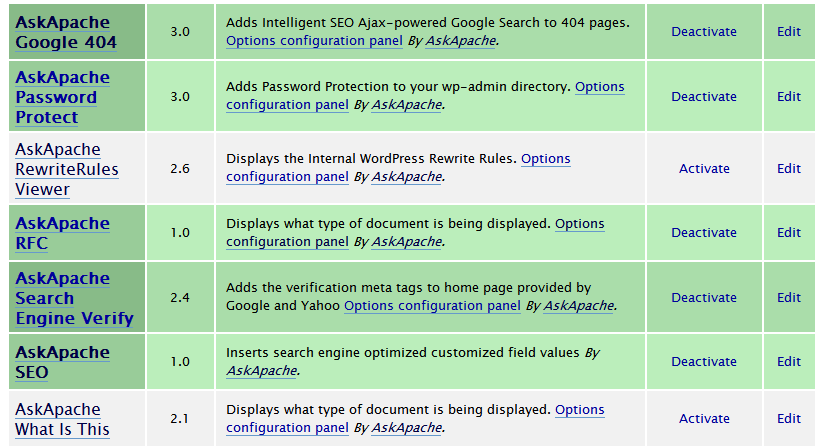Visit AskApache author link in the SEO row
Image resolution: width=823 pixels, height=447 pixels.
pyautogui.click(x=261, y=371)
